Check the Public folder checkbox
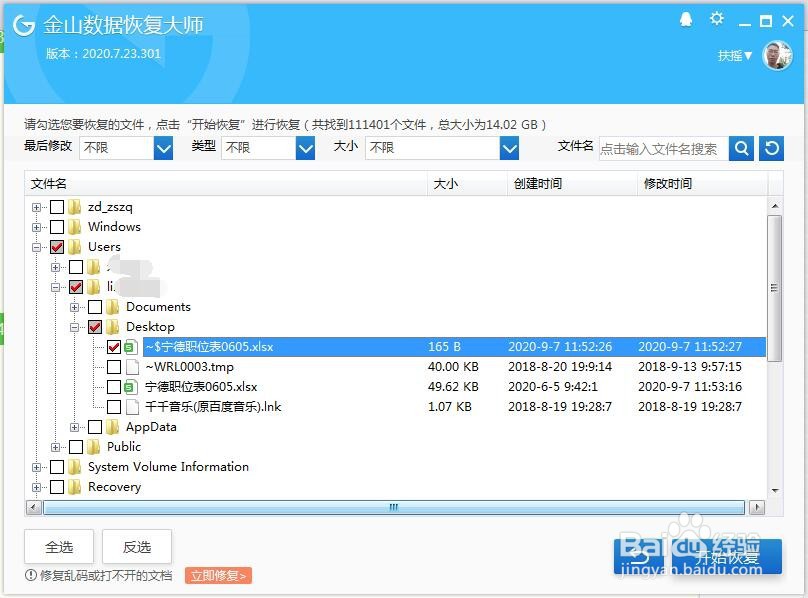The width and height of the screenshot is (808, 598). click(x=76, y=447)
